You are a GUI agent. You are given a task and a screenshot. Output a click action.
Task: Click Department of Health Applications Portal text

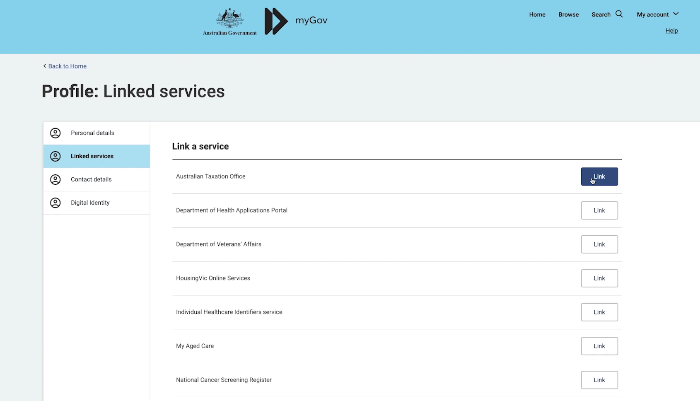click(231, 210)
